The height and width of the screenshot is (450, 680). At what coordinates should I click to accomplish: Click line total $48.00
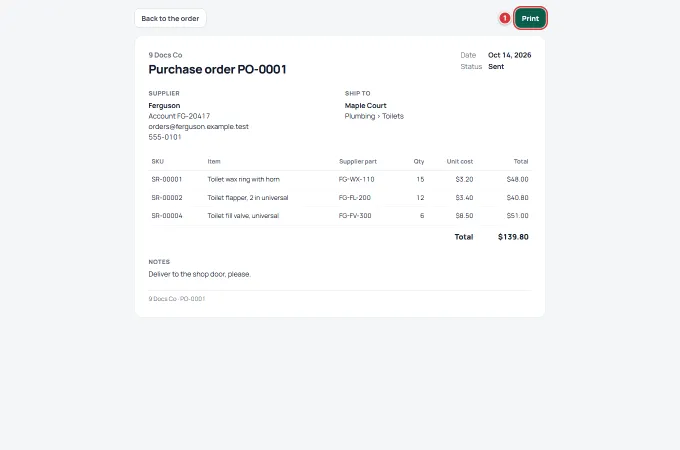click(517, 179)
